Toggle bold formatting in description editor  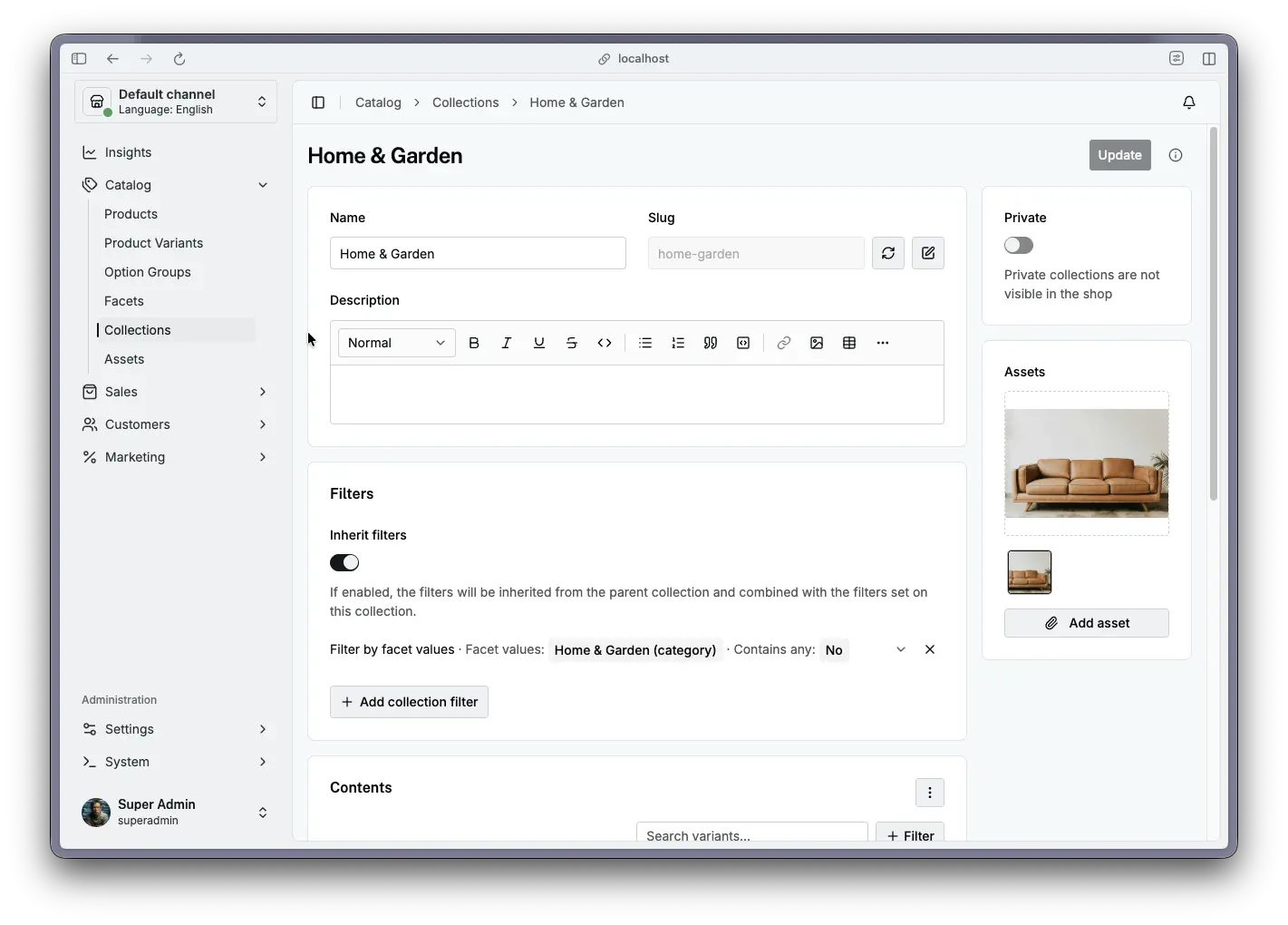click(474, 343)
